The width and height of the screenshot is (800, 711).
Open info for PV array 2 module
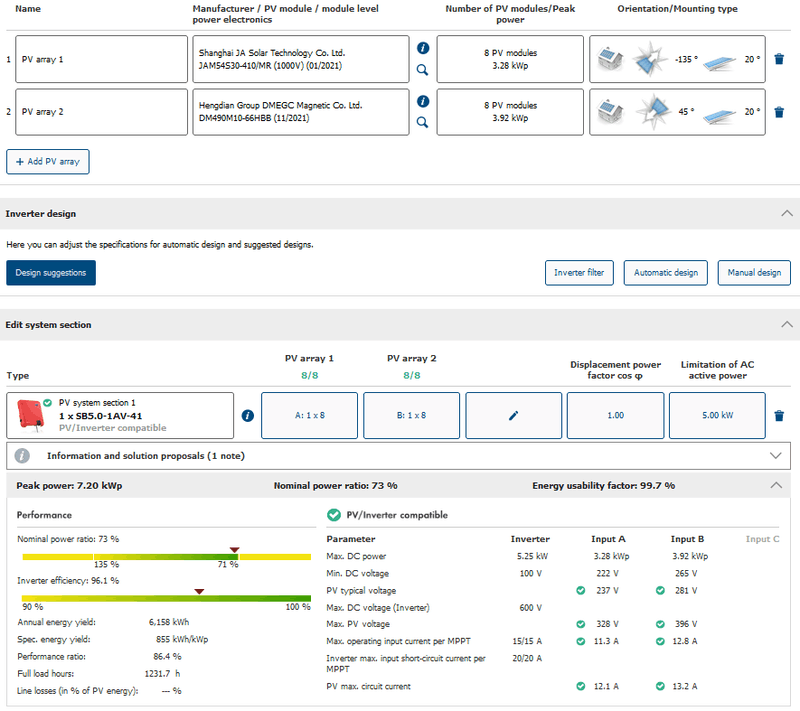[422, 101]
